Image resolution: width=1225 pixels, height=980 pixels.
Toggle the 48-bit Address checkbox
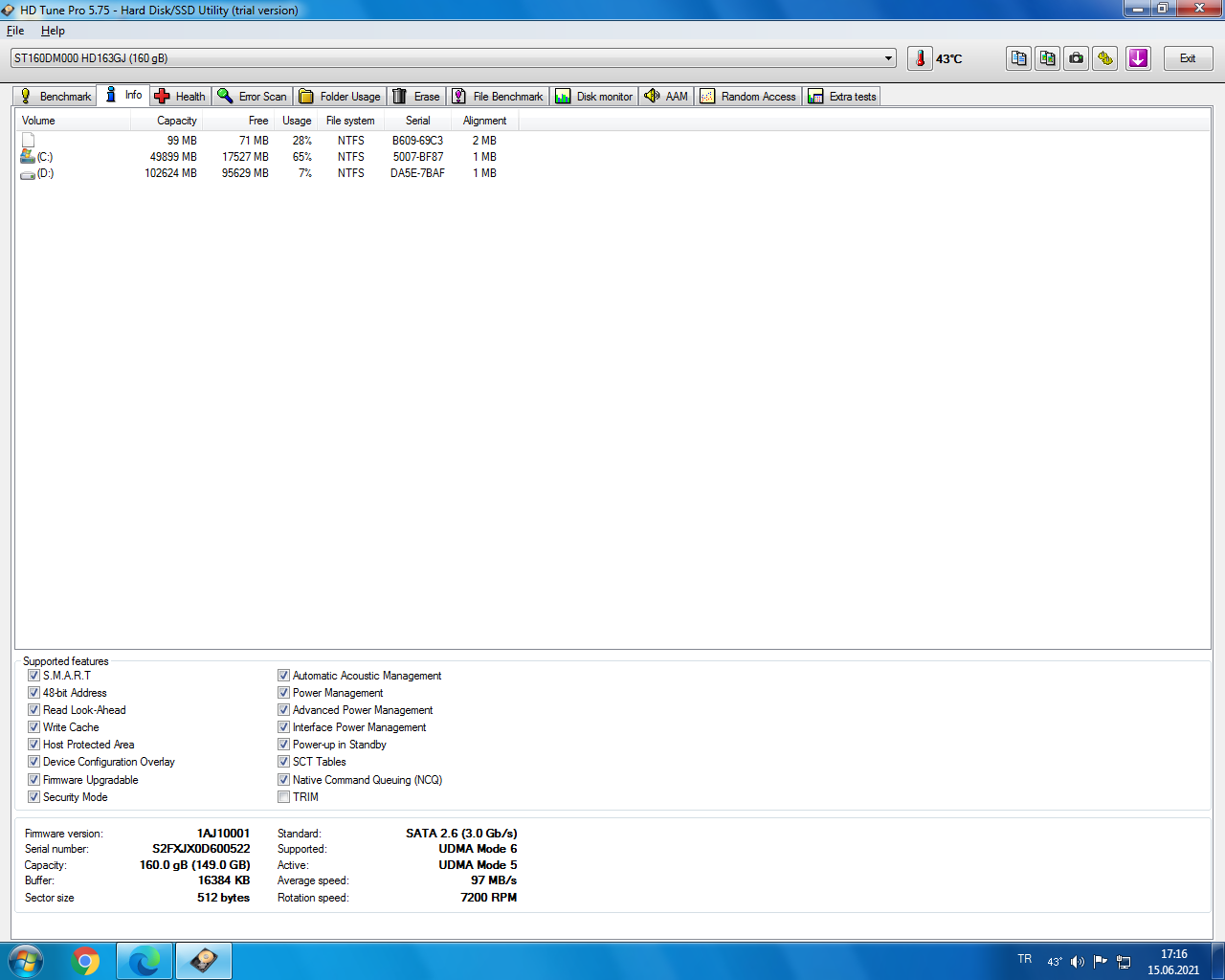(33, 693)
